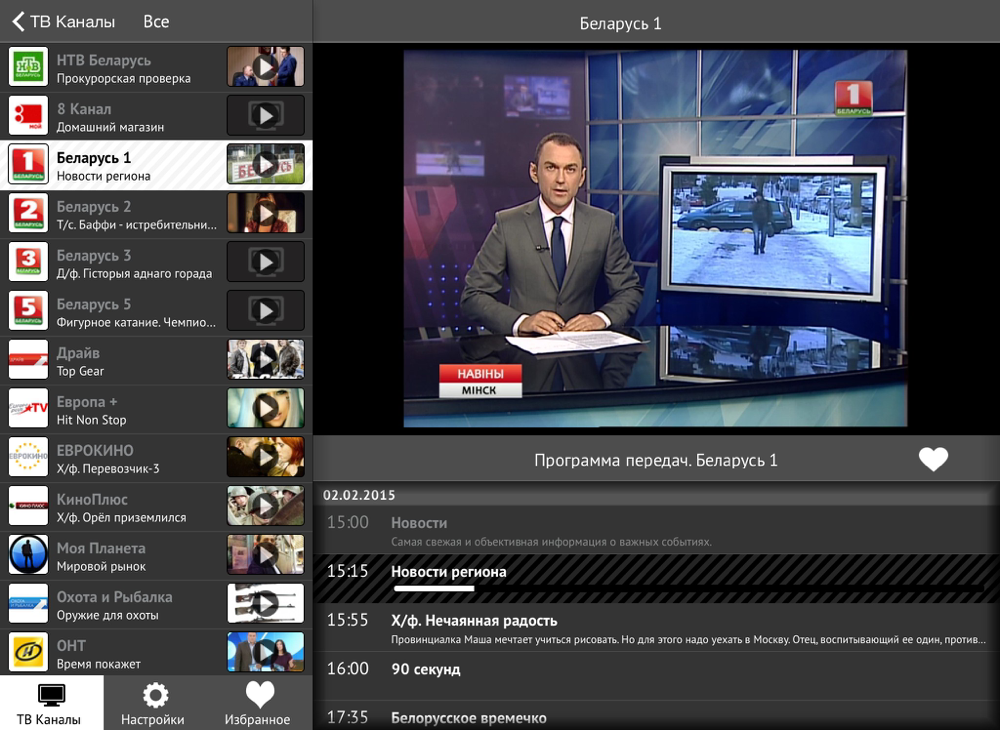Click the Беларусь 1 title in top bar
The width and height of the screenshot is (1000, 730).
coord(620,24)
